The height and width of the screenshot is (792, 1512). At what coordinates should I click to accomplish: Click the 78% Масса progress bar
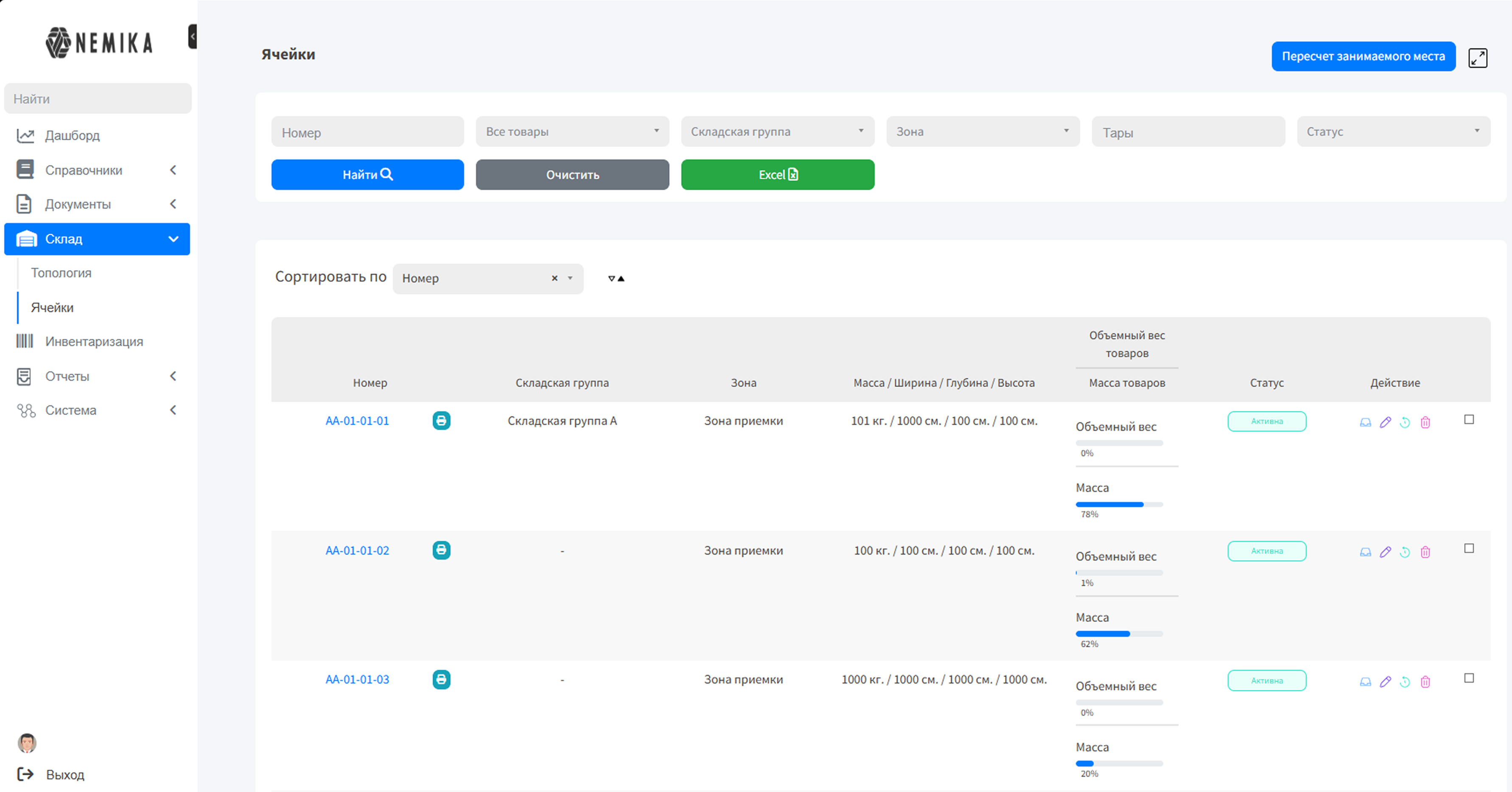point(1119,505)
